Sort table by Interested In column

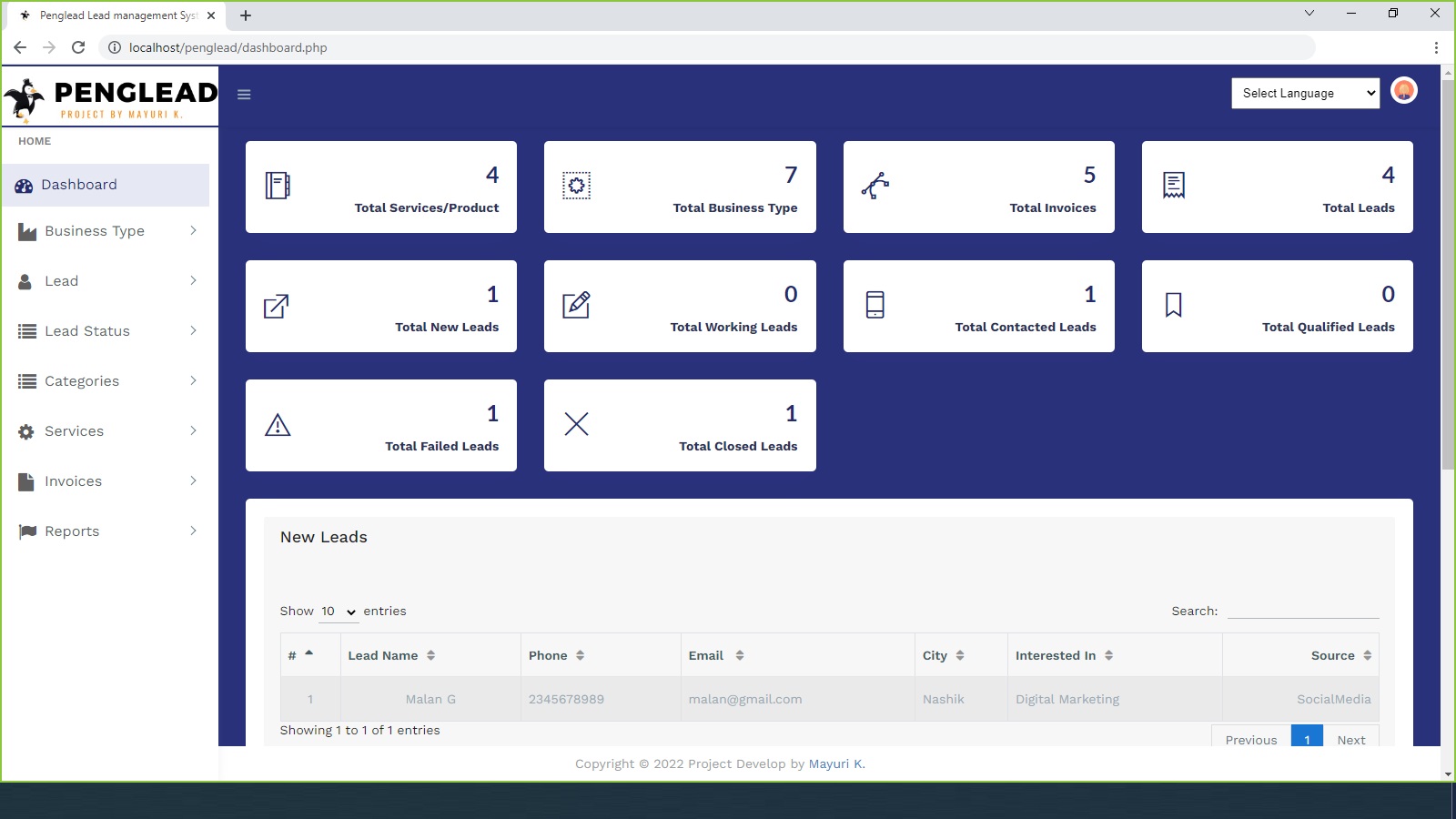[1115, 655]
